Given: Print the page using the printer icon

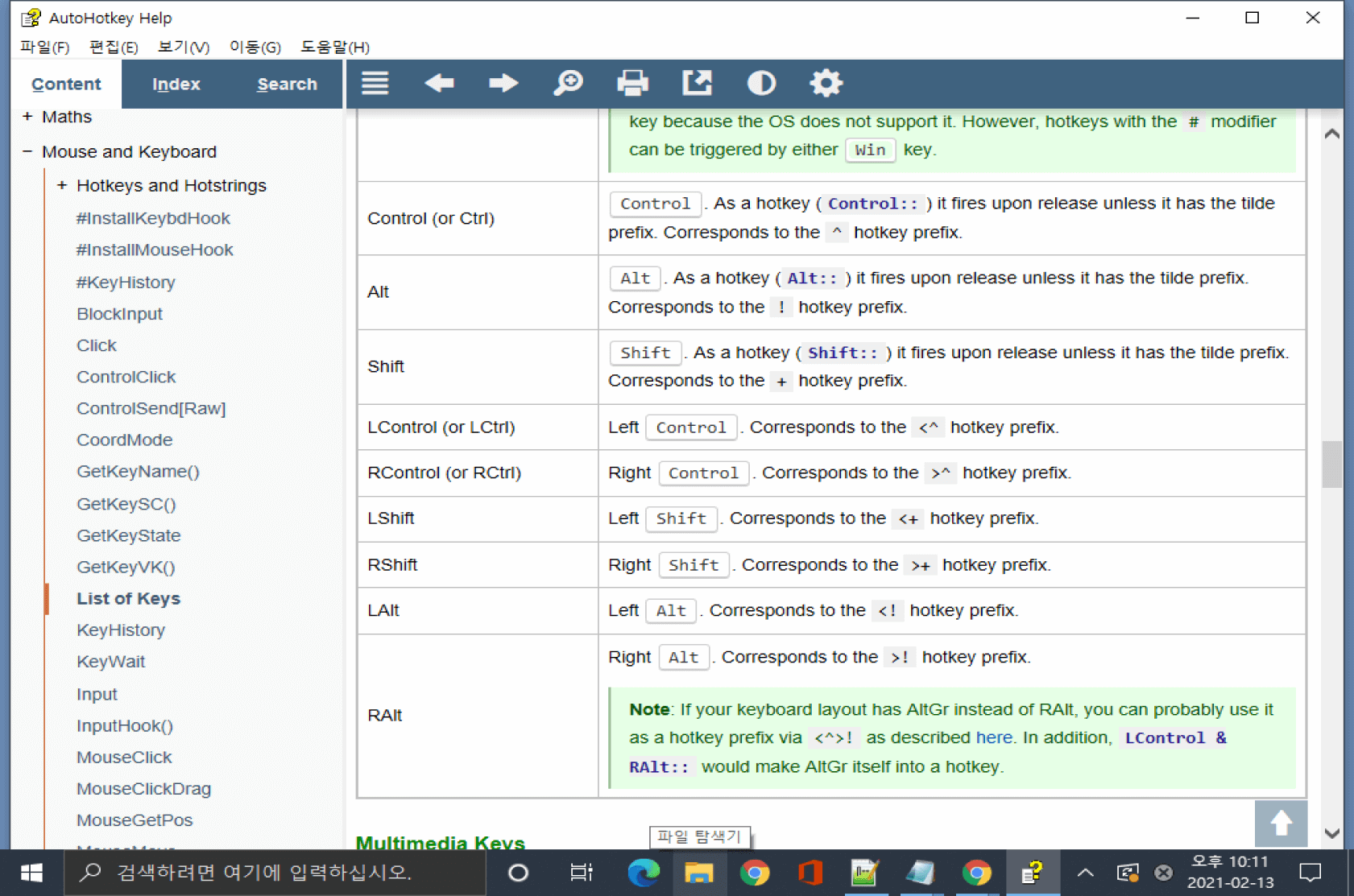Looking at the screenshot, I should click(x=632, y=83).
